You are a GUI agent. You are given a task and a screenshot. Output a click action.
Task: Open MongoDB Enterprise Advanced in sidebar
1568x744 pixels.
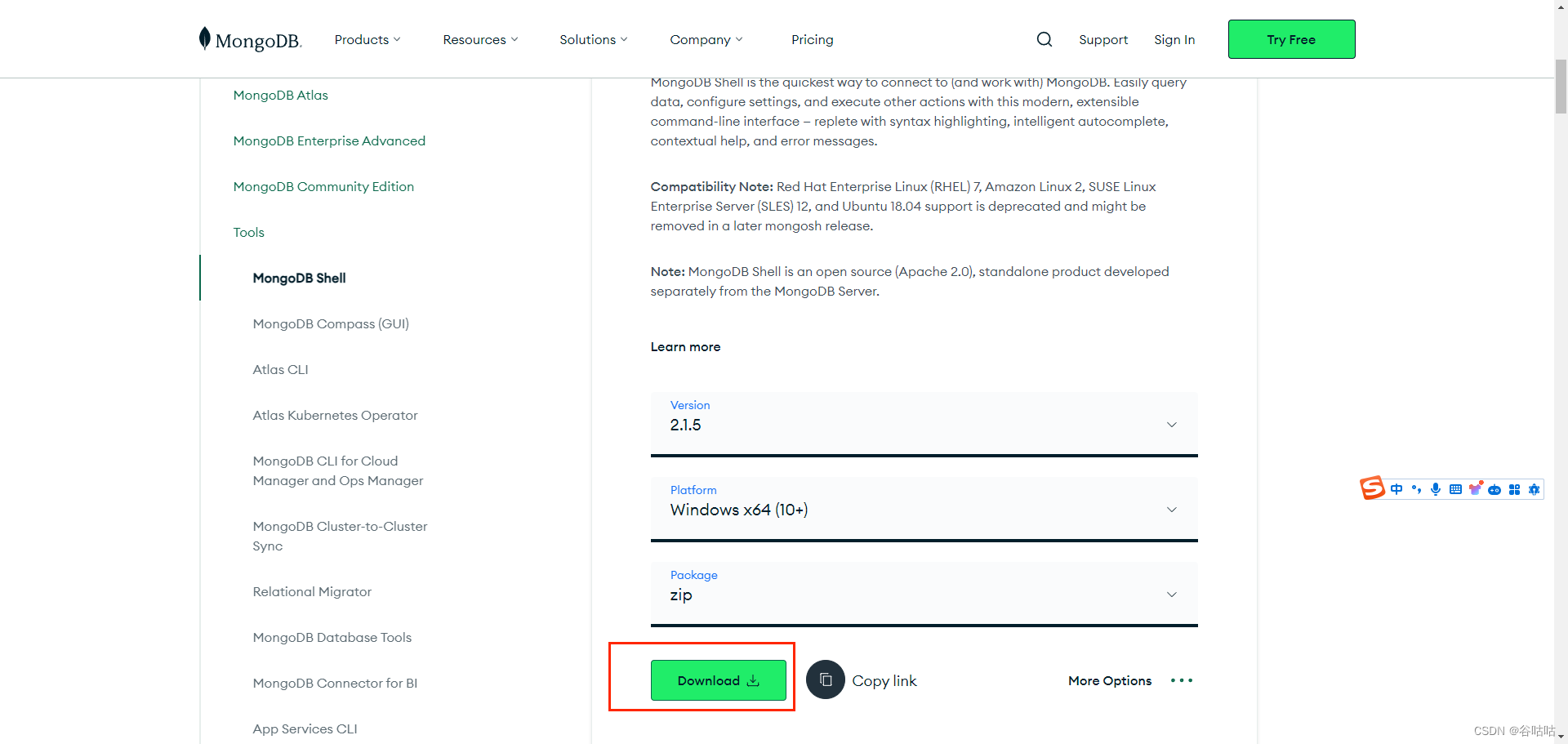[329, 140]
